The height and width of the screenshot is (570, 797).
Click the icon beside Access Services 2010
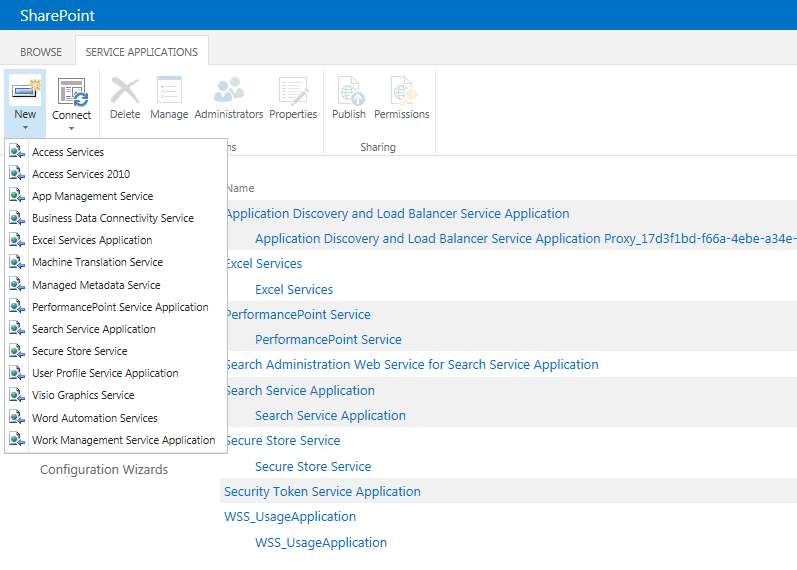(x=17, y=173)
